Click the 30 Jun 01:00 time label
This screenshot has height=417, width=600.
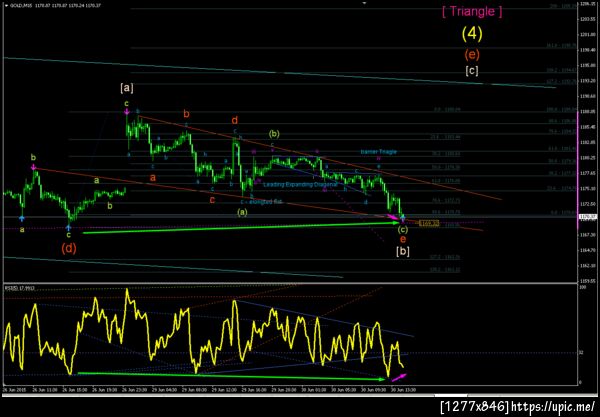click(x=315, y=389)
